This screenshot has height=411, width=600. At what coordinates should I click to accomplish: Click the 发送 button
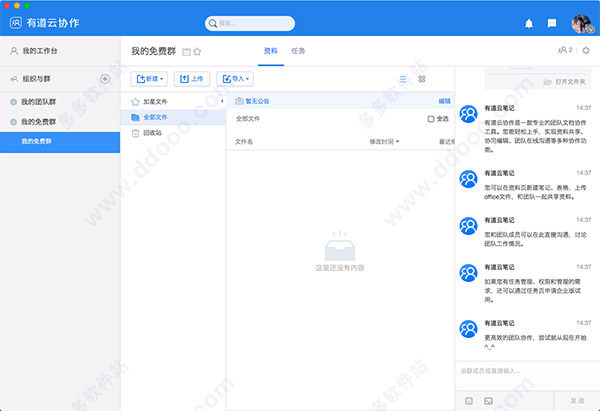[577, 401]
